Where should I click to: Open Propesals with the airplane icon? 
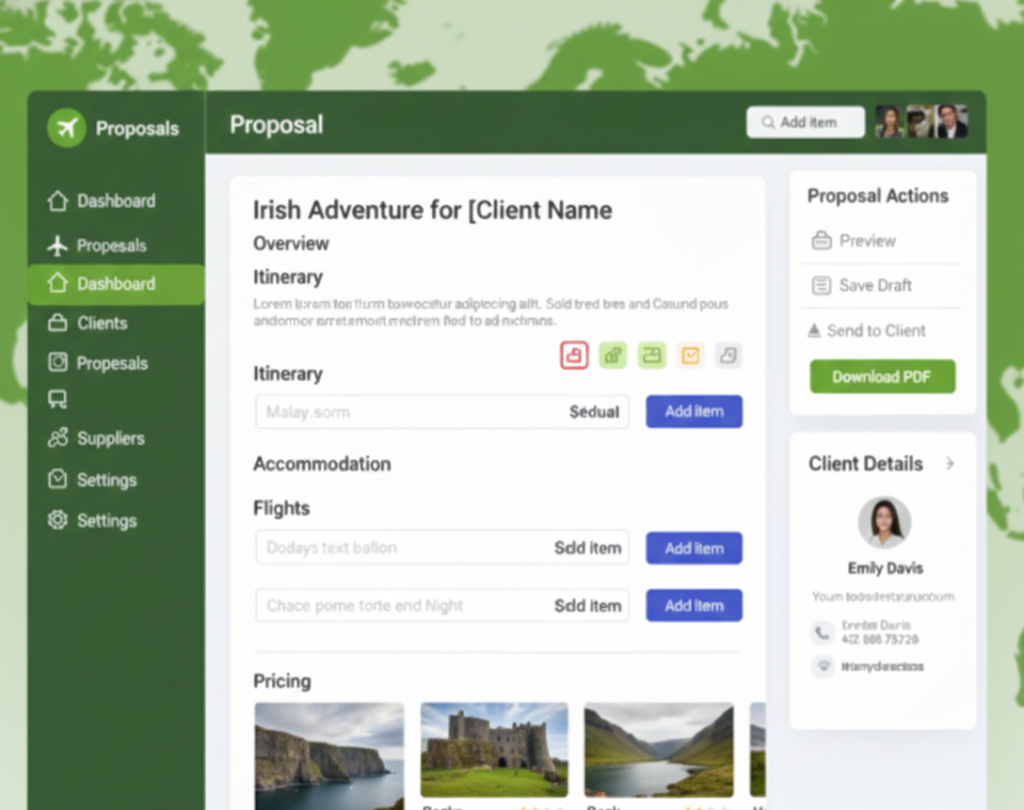click(x=100, y=245)
